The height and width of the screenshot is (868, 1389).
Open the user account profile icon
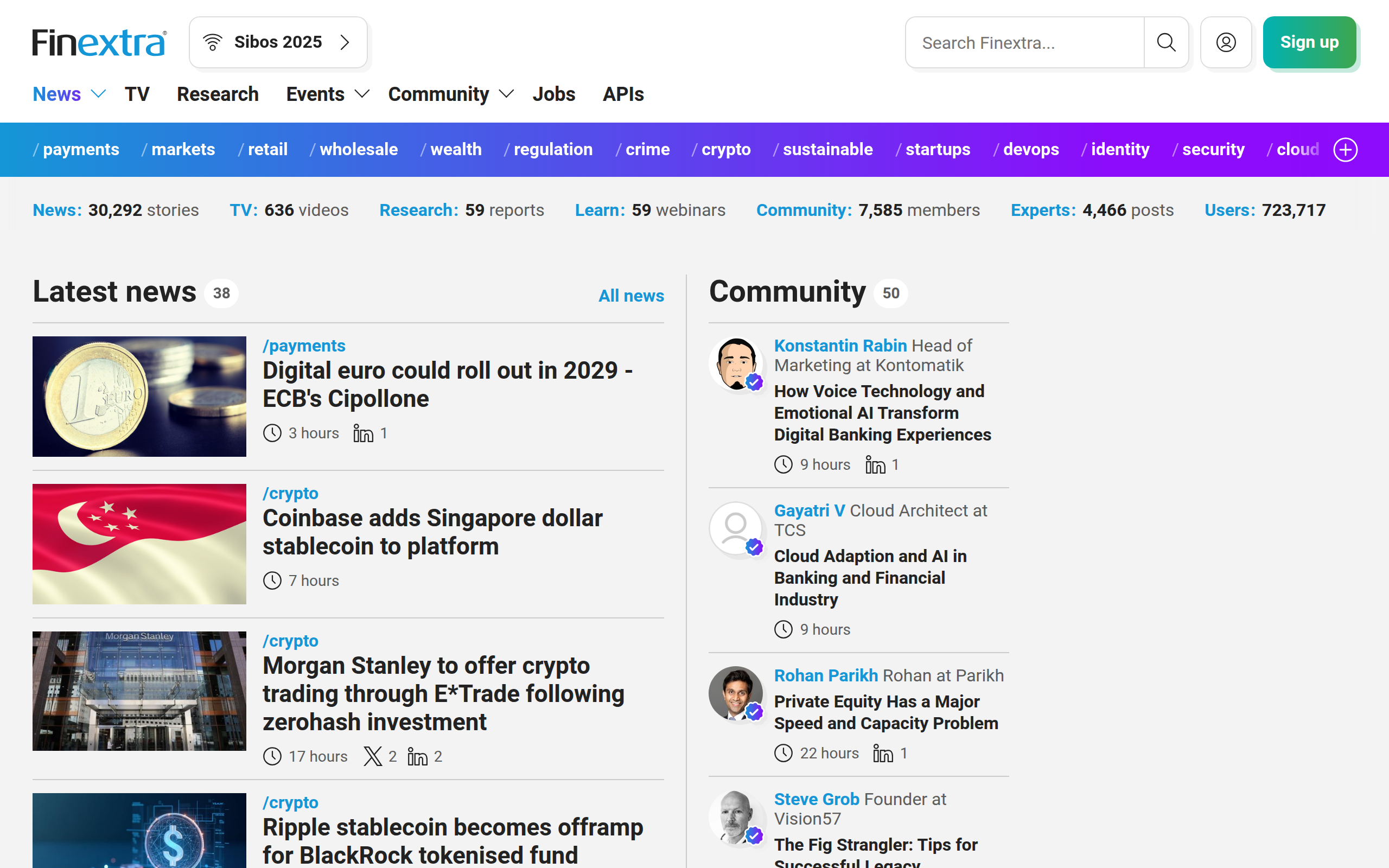pyautogui.click(x=1226, y=42)
